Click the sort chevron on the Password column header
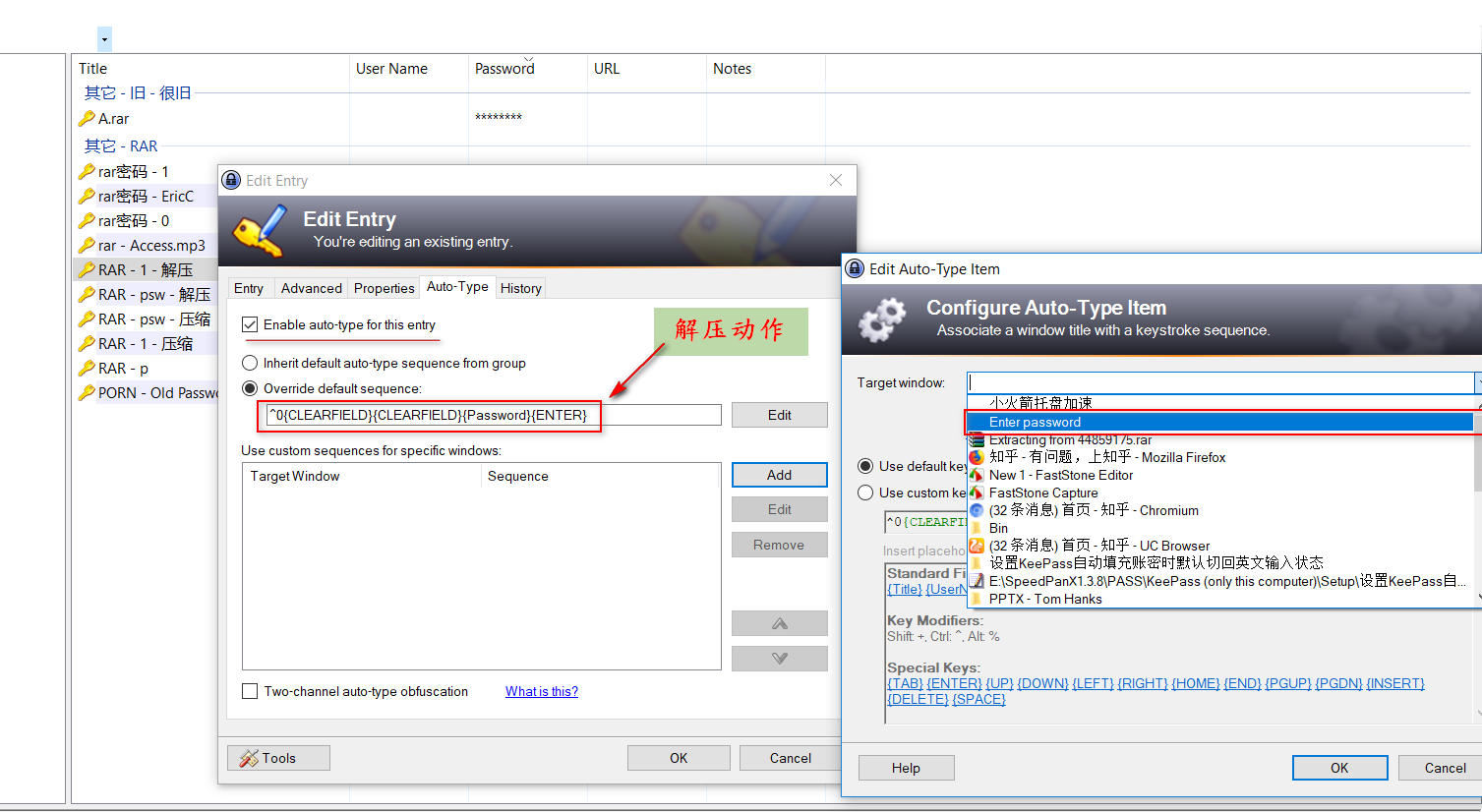 coord(529,58)
